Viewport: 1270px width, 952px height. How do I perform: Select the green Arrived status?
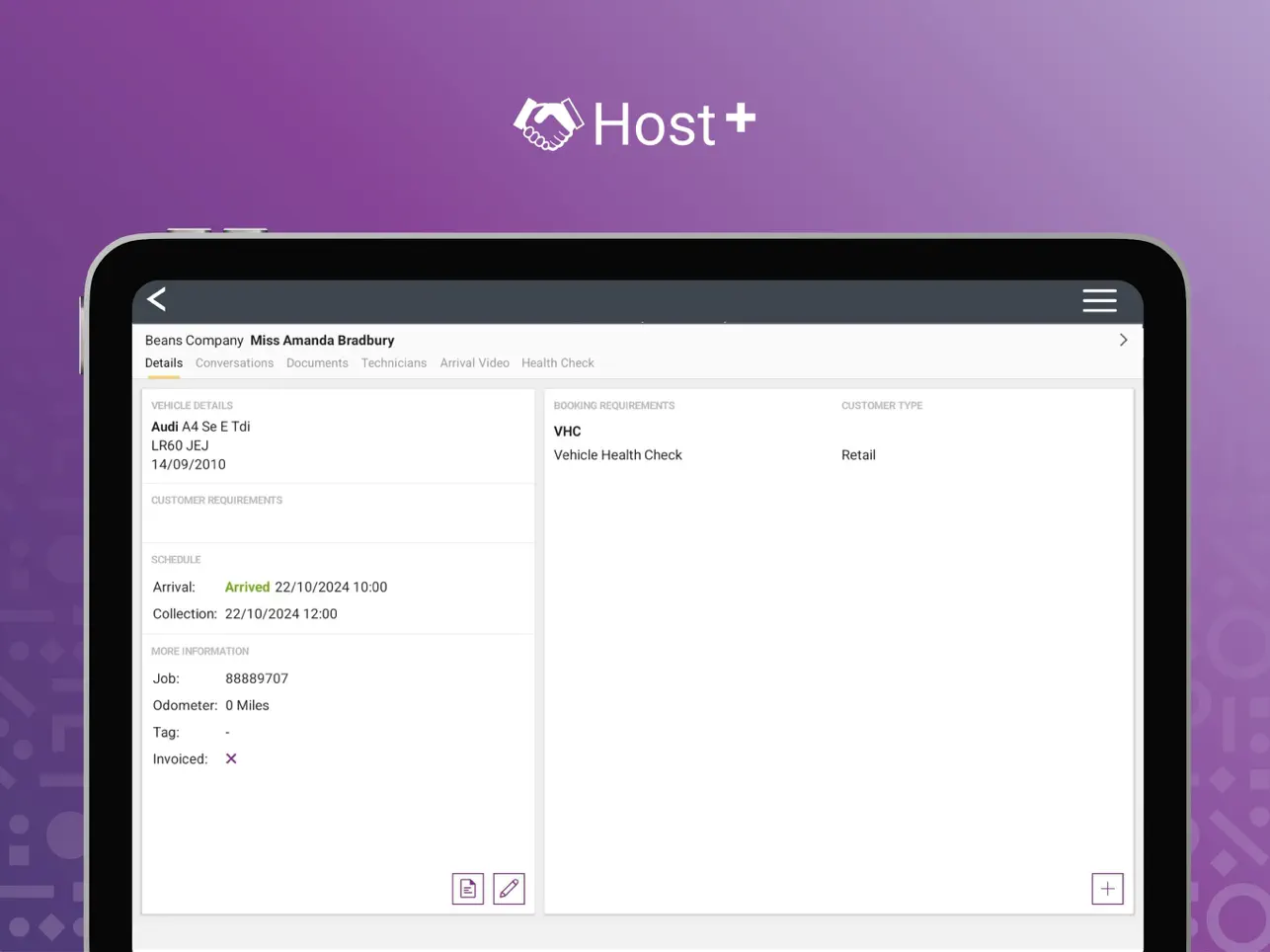247,587
